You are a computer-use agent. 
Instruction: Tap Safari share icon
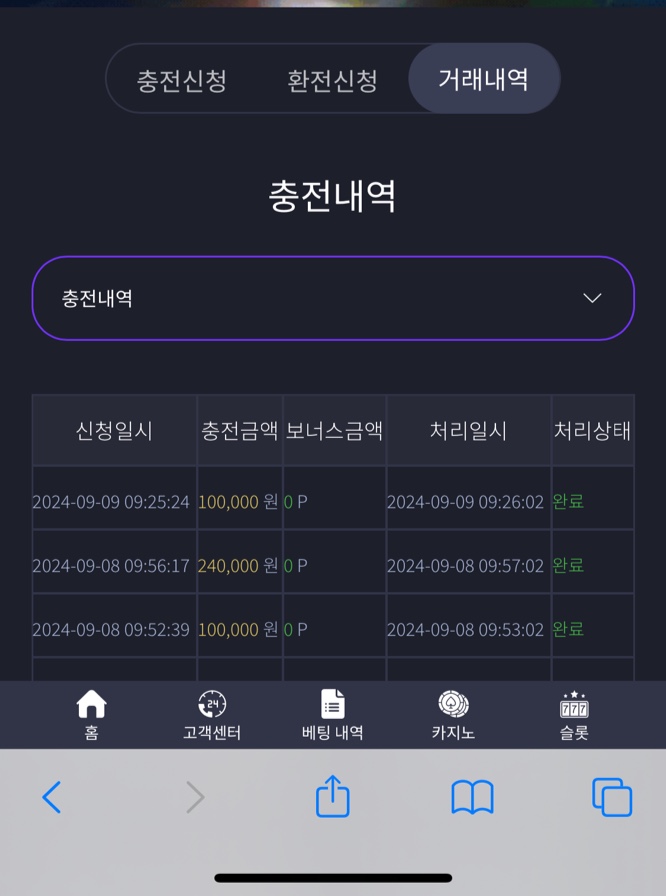332,795
